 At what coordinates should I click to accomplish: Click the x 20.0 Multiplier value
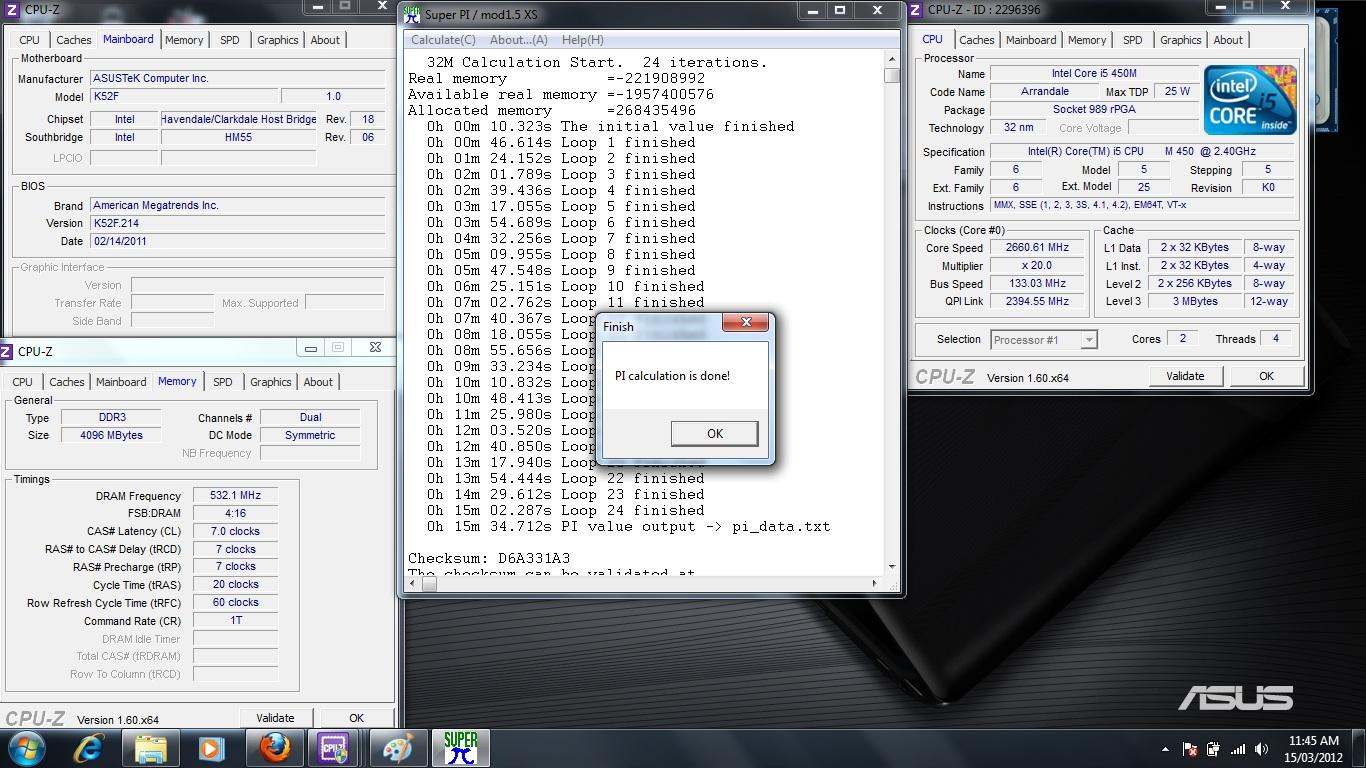point(1037,266)
